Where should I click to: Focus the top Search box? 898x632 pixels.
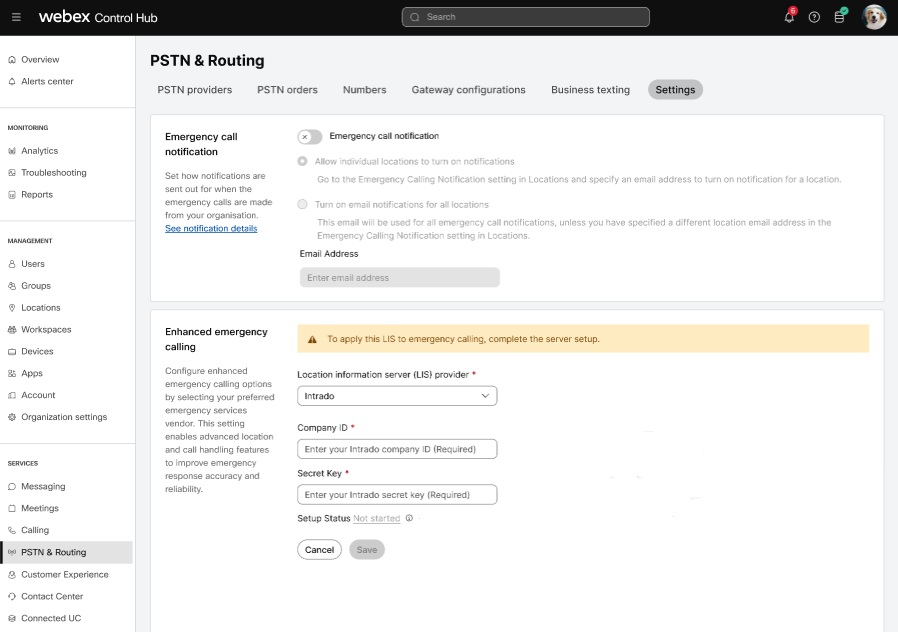526,17
